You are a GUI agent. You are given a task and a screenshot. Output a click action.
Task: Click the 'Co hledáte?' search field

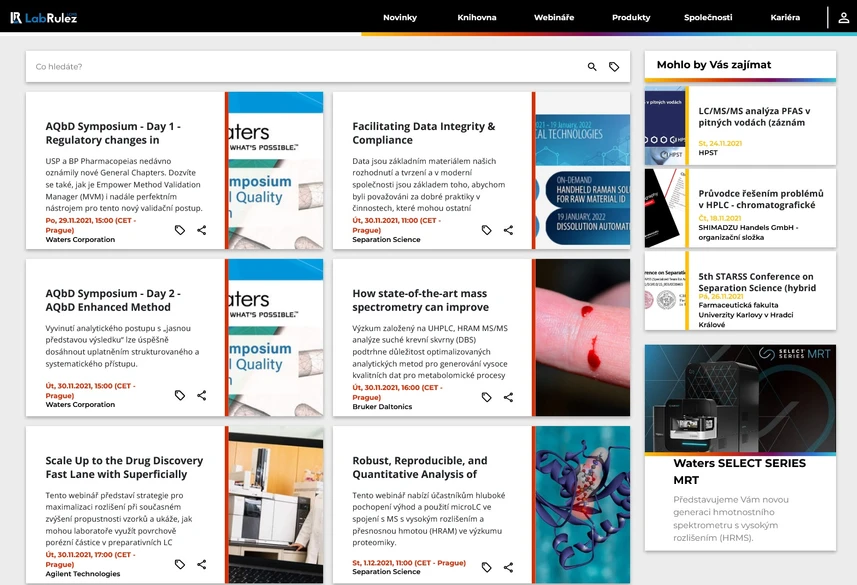[x=306, y=67]
